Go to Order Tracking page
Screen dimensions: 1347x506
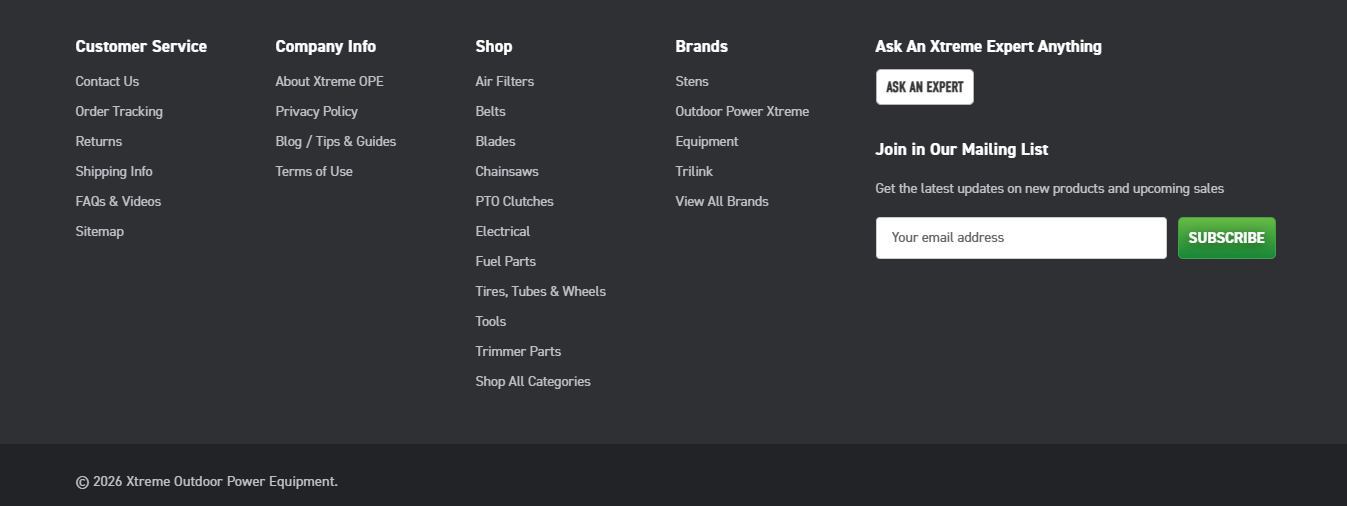click(119, 112)
